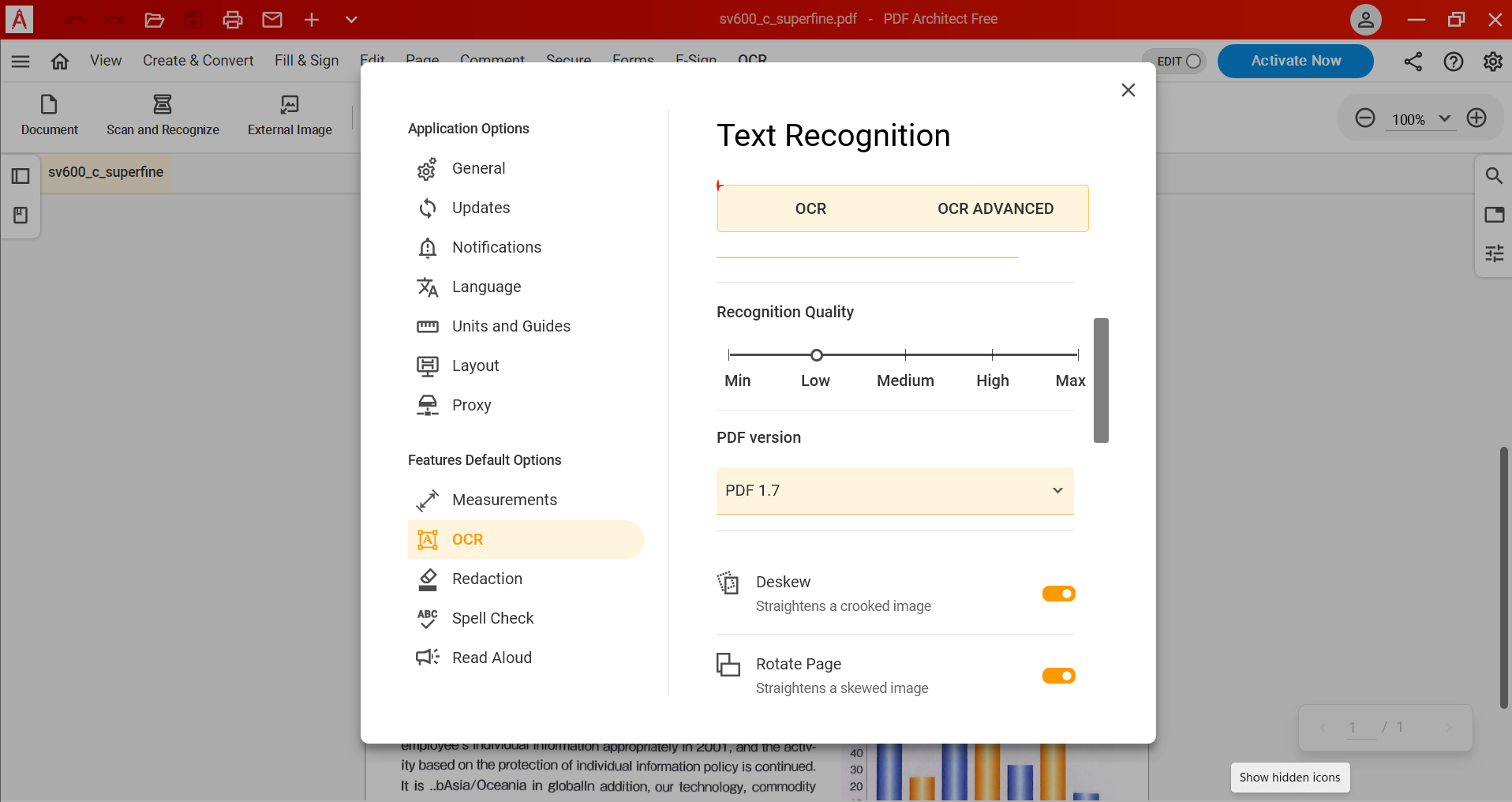Open the Scan and Recognize tool
Image resolution: width=1512 pixels, height=802 pixels.
pos(162,114)
